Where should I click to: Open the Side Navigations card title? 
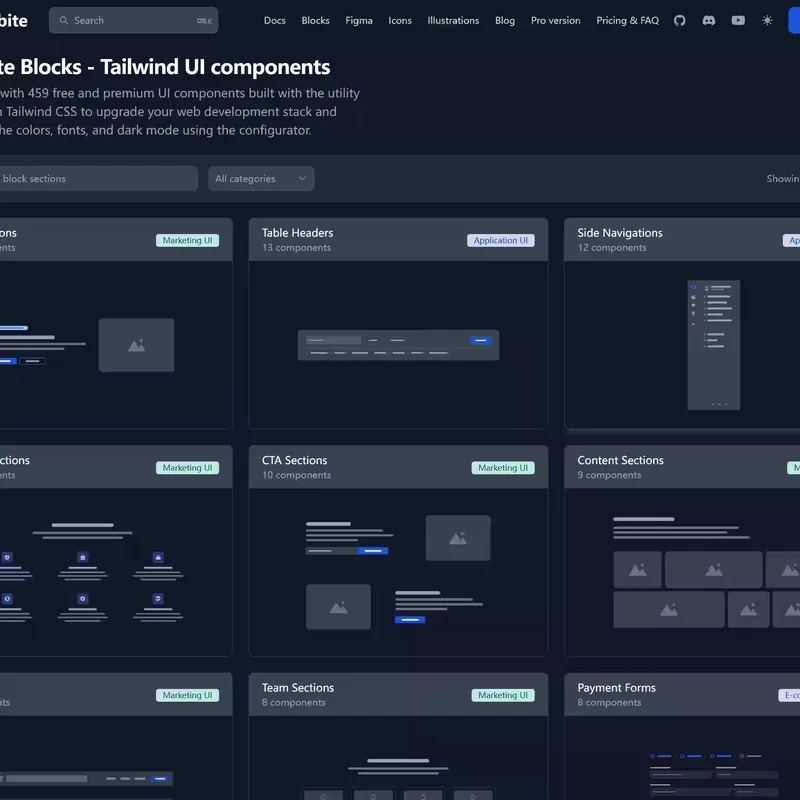coord(620,233)
